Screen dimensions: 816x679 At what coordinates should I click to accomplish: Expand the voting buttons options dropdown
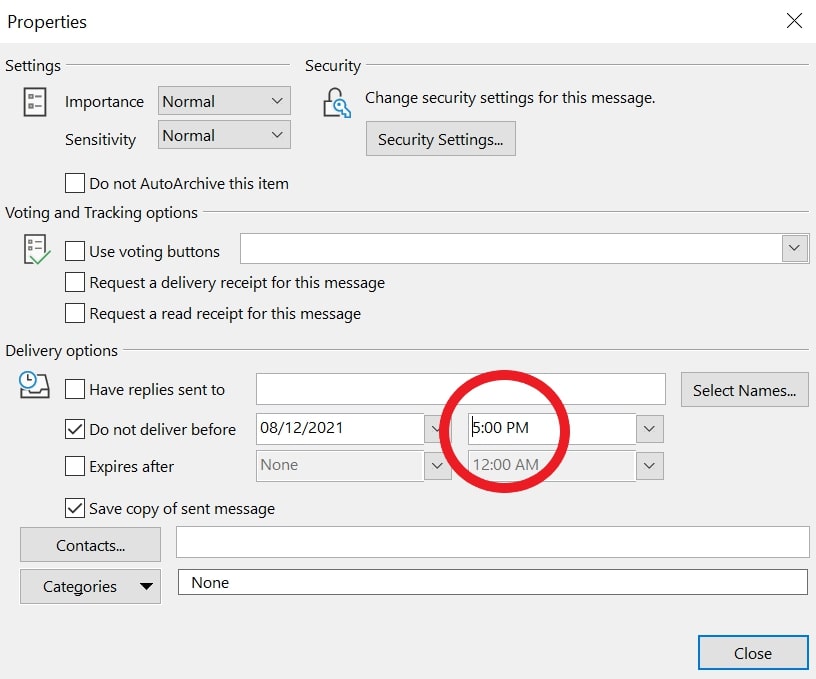coord(795,249)
